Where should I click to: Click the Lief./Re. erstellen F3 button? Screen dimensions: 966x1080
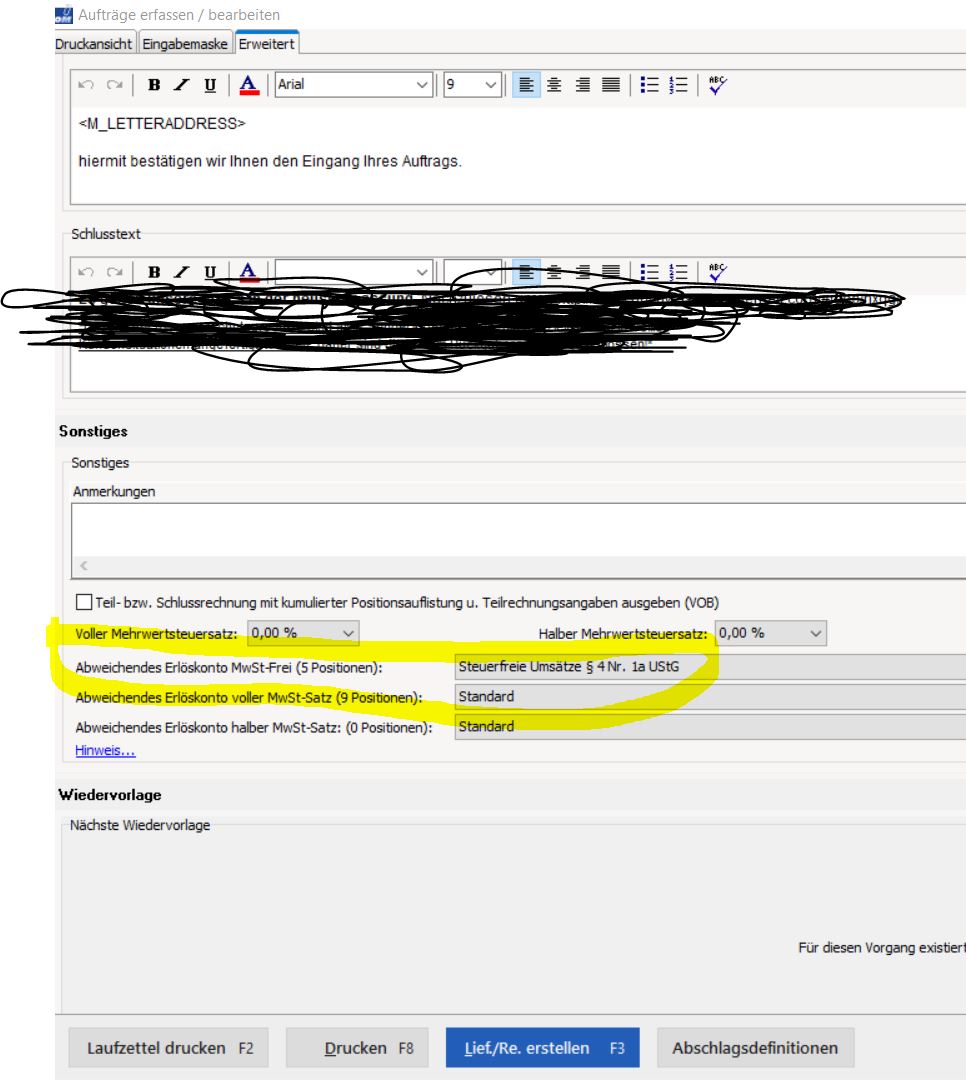[x=543, y=1048]
